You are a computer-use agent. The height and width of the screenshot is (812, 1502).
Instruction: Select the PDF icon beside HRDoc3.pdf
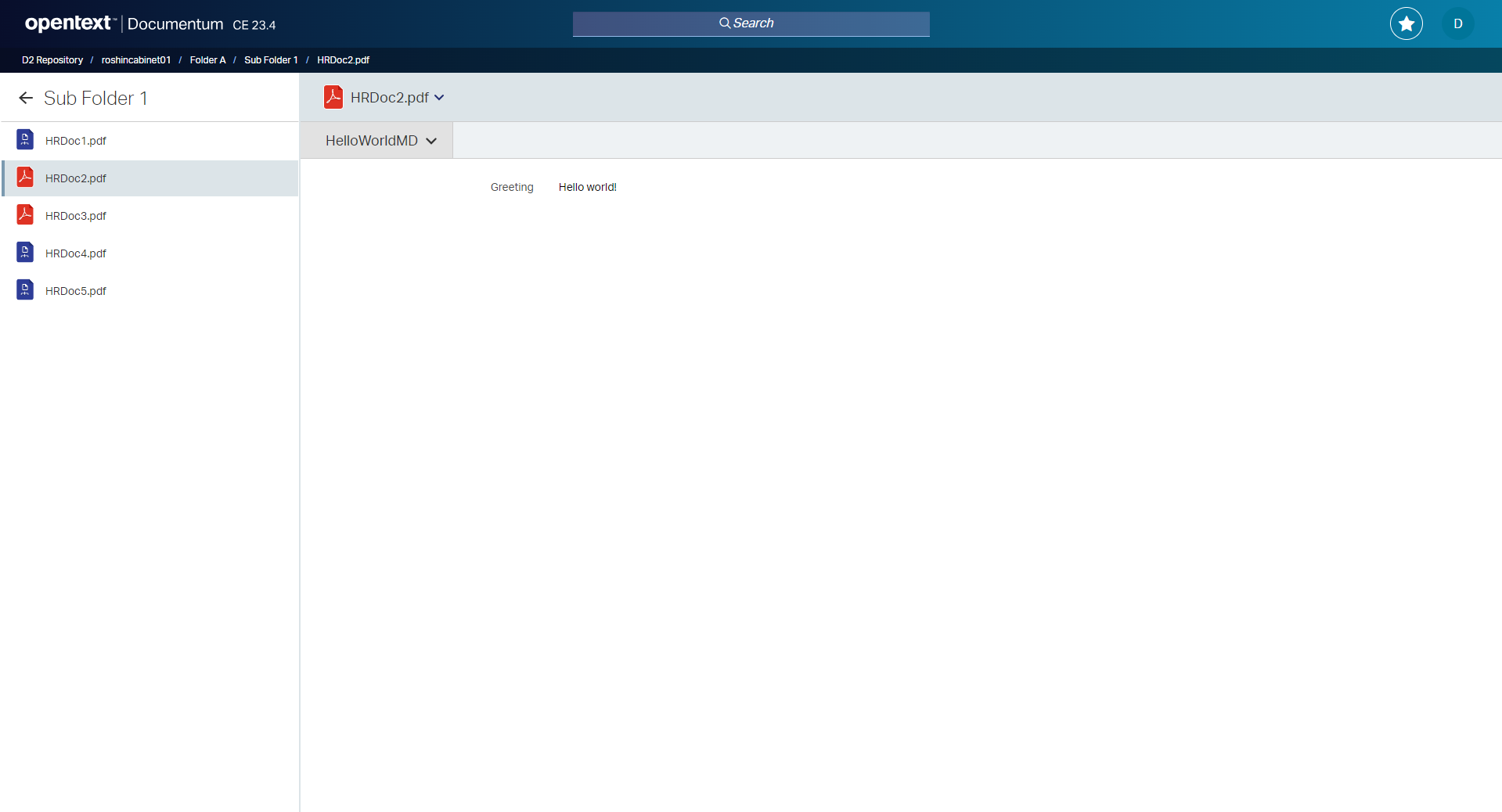tap(25, 214)
